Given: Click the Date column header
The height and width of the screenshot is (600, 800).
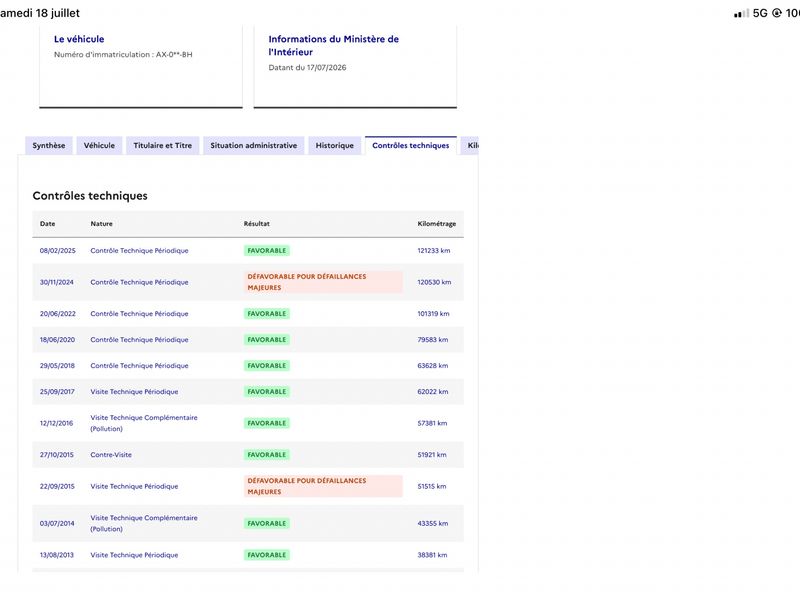Looking at the screenshot, I should click(x=47, y=223).
